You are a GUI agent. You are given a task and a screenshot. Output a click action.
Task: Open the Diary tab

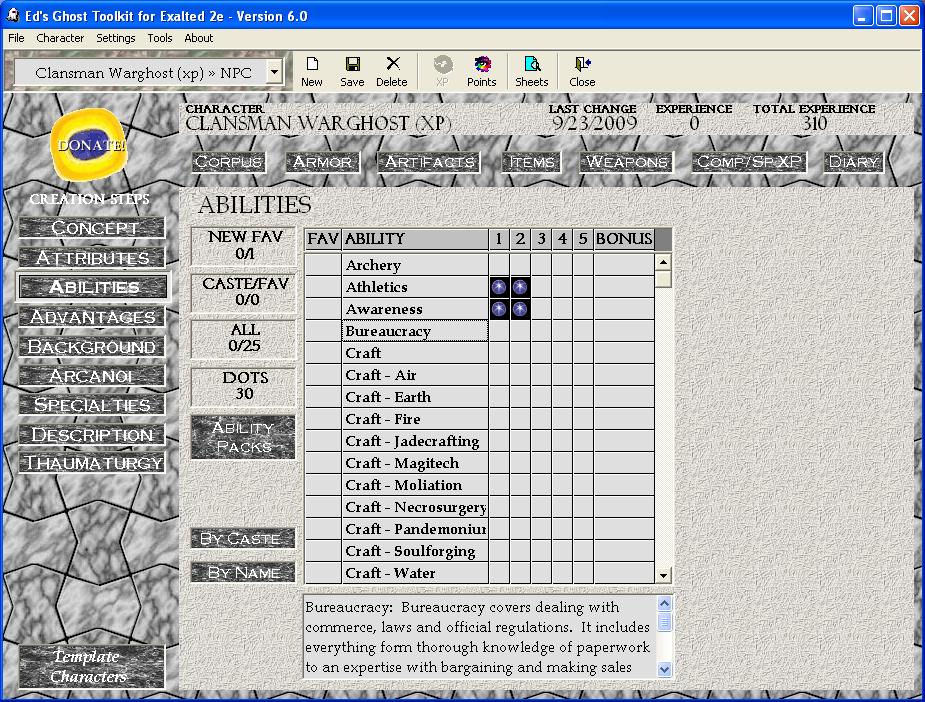tap(854, 162)
